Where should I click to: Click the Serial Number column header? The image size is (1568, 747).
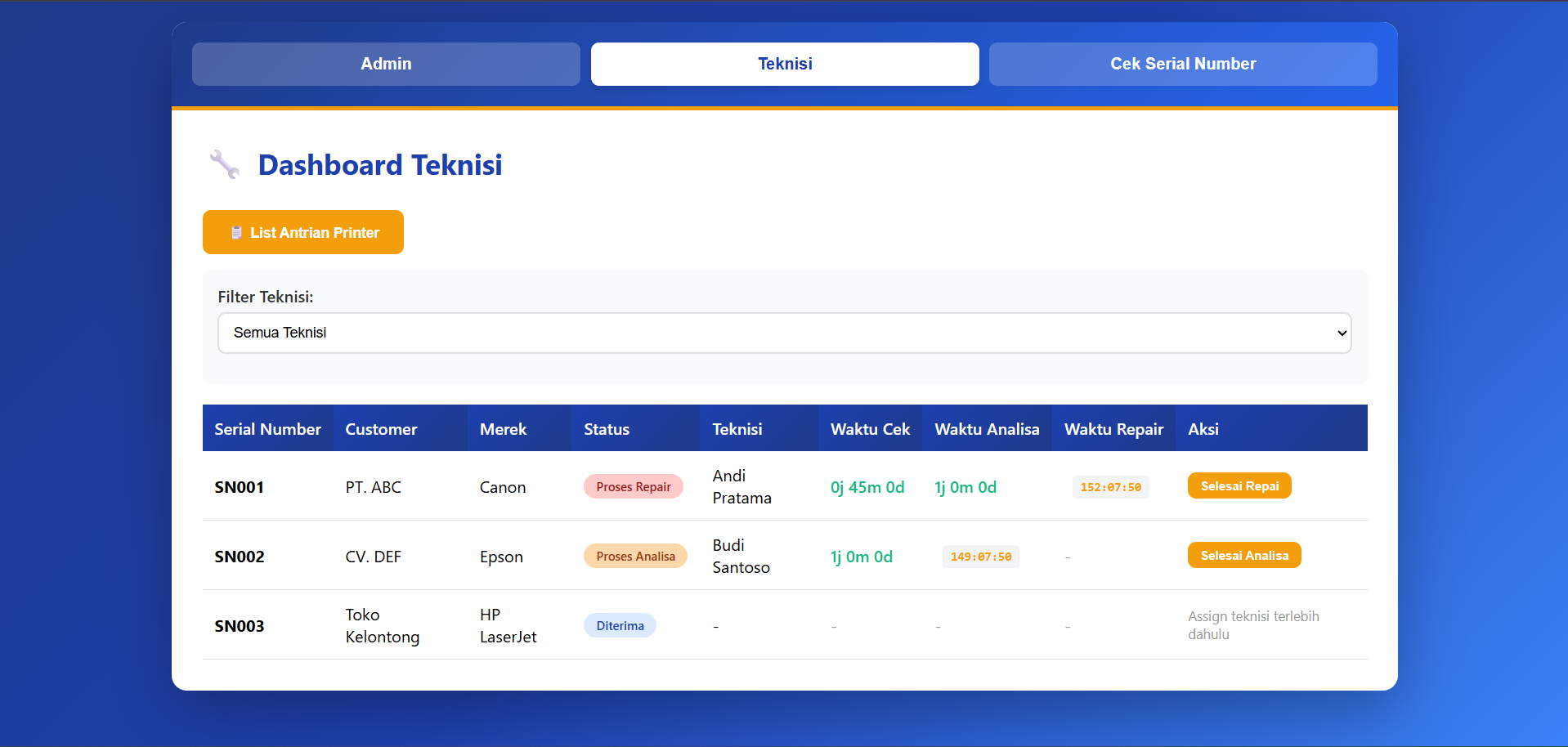point(267,429)
